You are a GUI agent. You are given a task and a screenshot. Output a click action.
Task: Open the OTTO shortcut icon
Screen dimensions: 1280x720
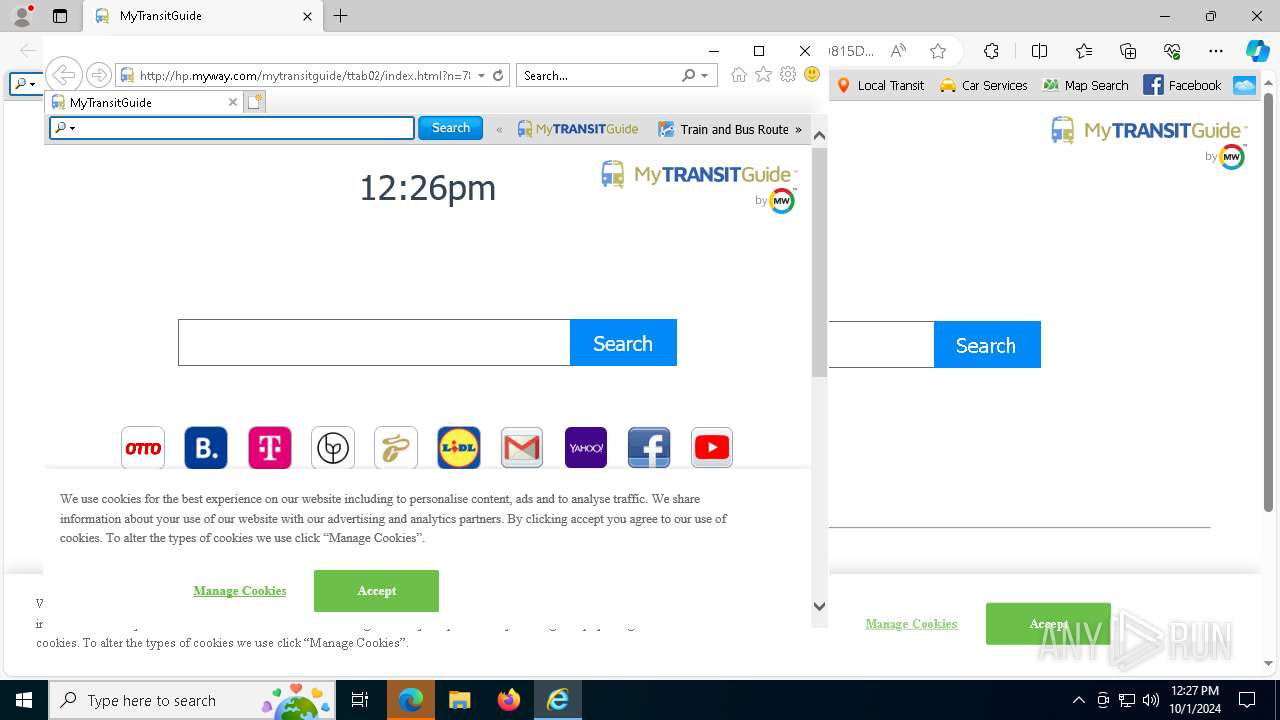[143, 448]
